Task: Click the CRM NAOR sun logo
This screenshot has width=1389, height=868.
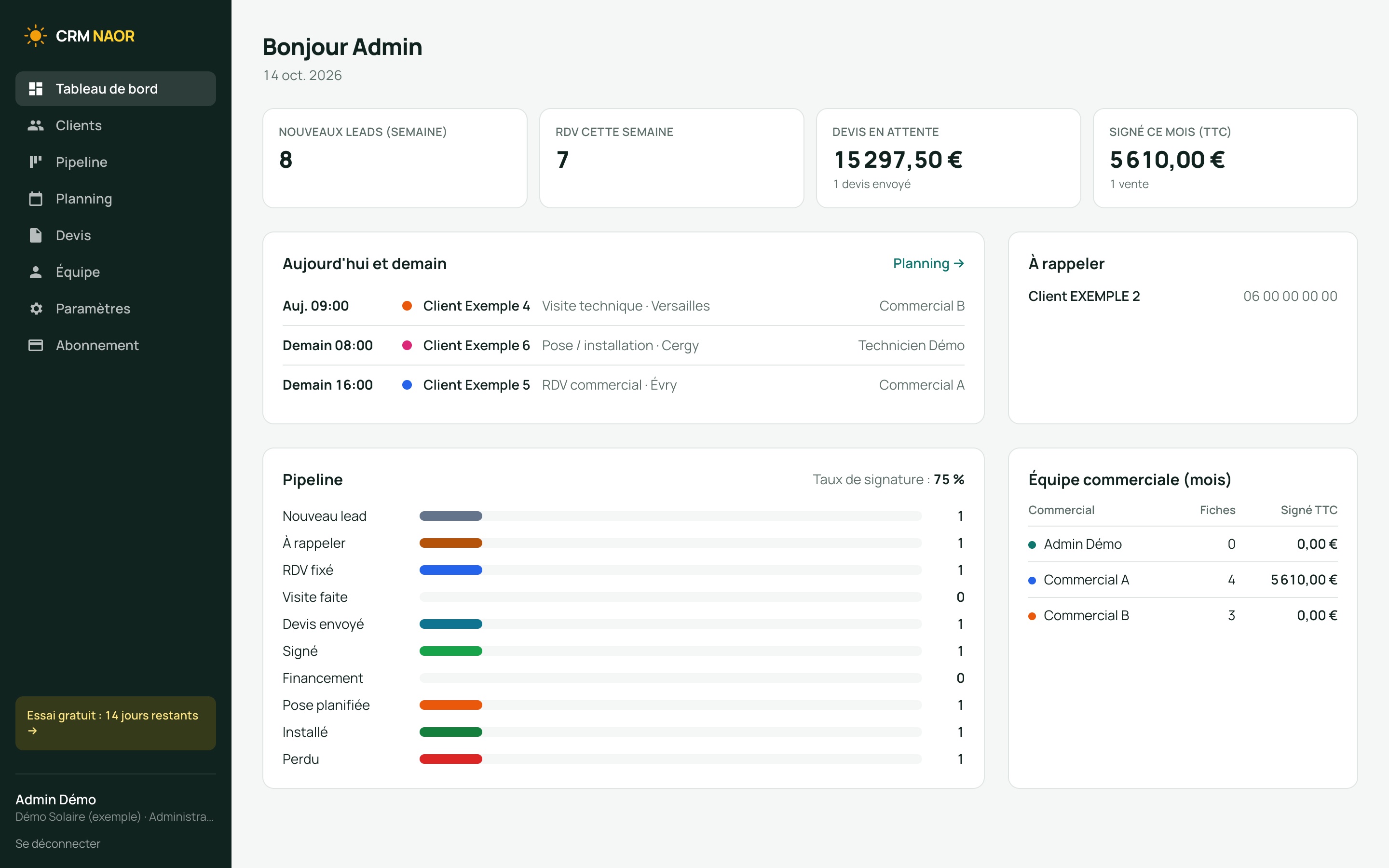Action: coord(36,36)
